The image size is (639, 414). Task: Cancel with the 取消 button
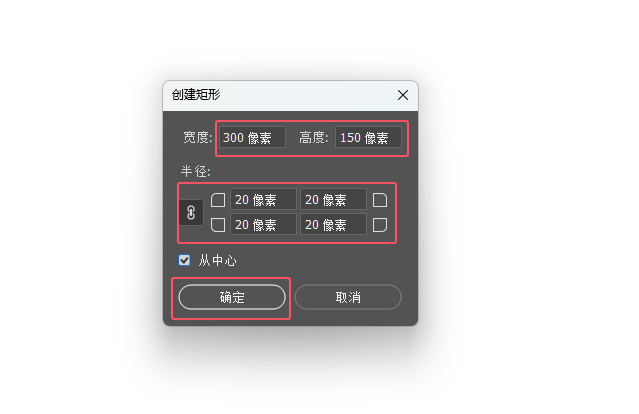pyautogui.click(x=348, y=297)
